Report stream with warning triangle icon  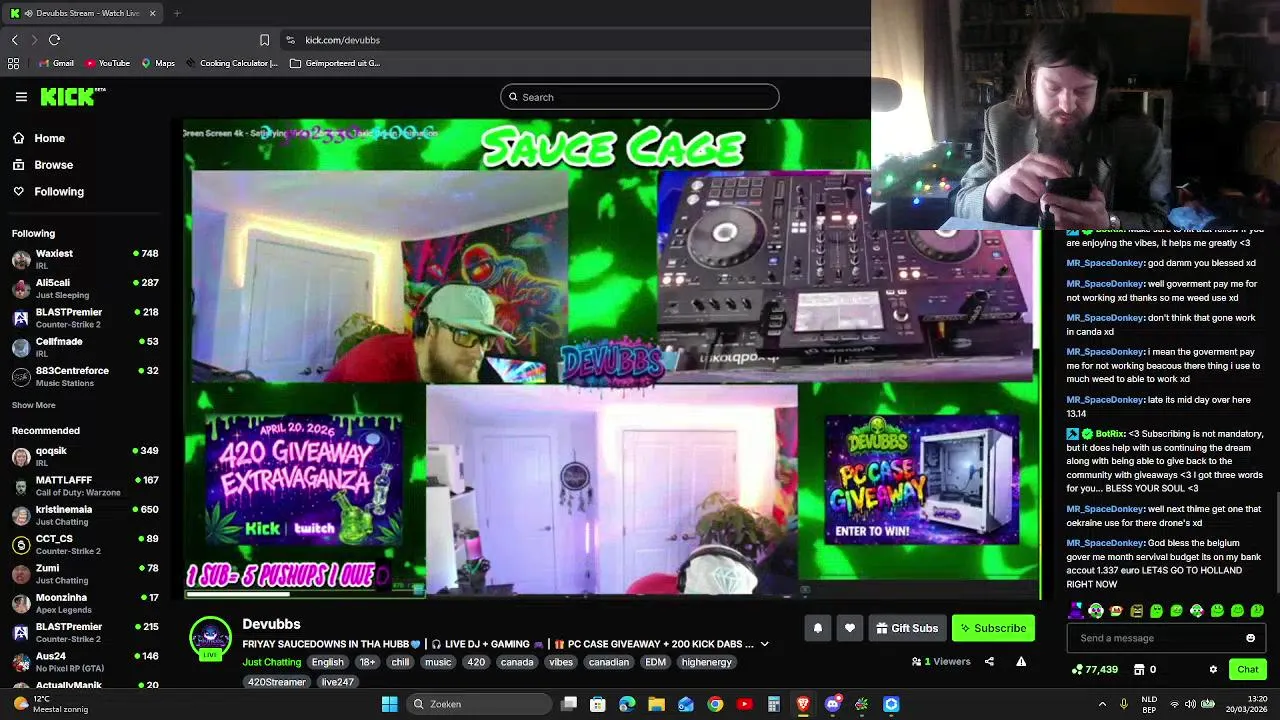pos(1021,661)
